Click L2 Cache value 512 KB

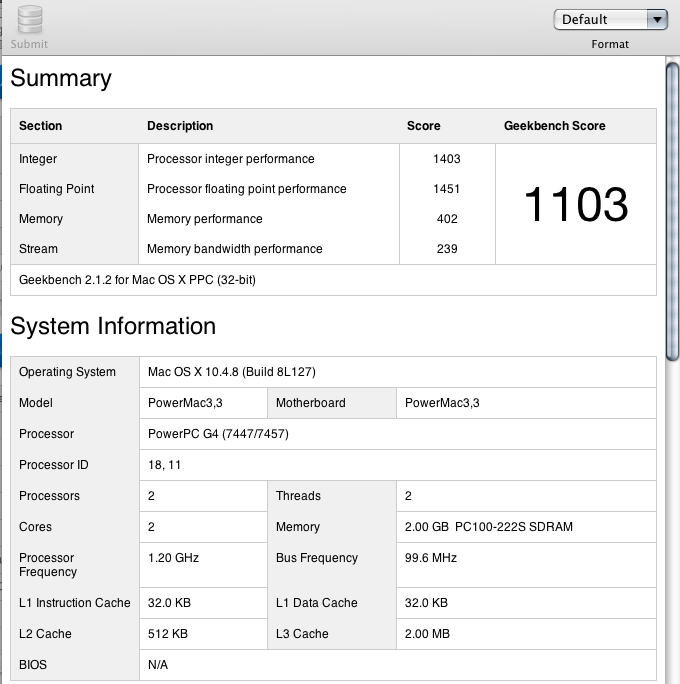coord(167,634)
